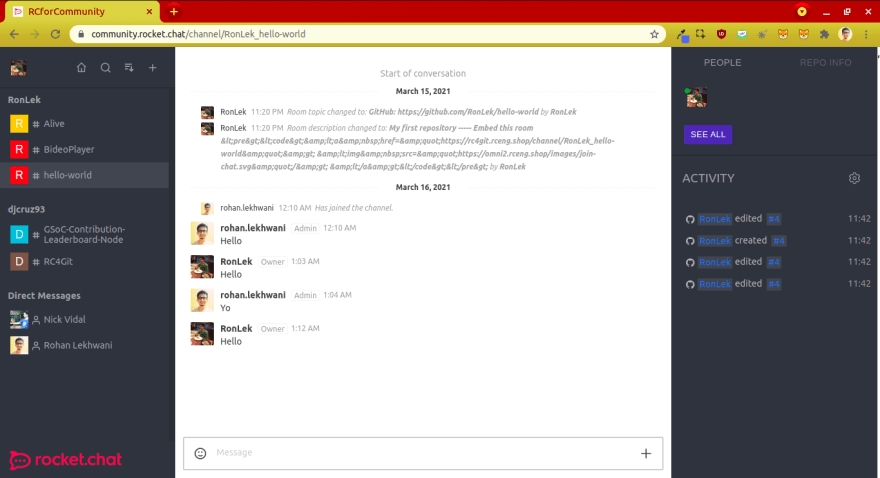Click the 'Direct Messages' sidebar heading
Viewport: 880px width, 478px height.
point(44,296)
